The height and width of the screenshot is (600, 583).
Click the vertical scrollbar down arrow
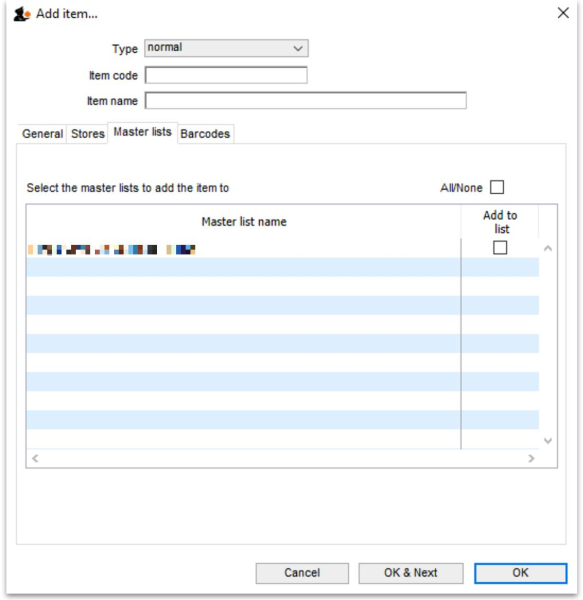pyautogui.click(x=548, y=441)
